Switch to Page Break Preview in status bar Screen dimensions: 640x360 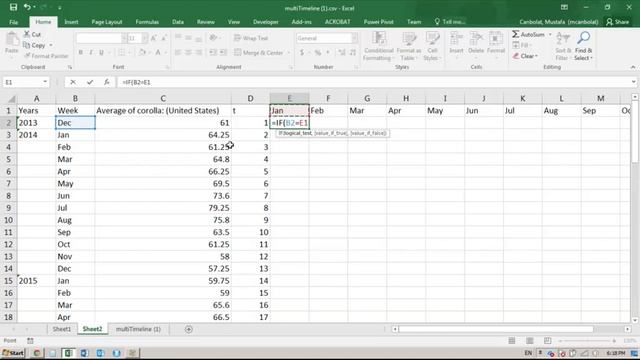coord(548,340)
